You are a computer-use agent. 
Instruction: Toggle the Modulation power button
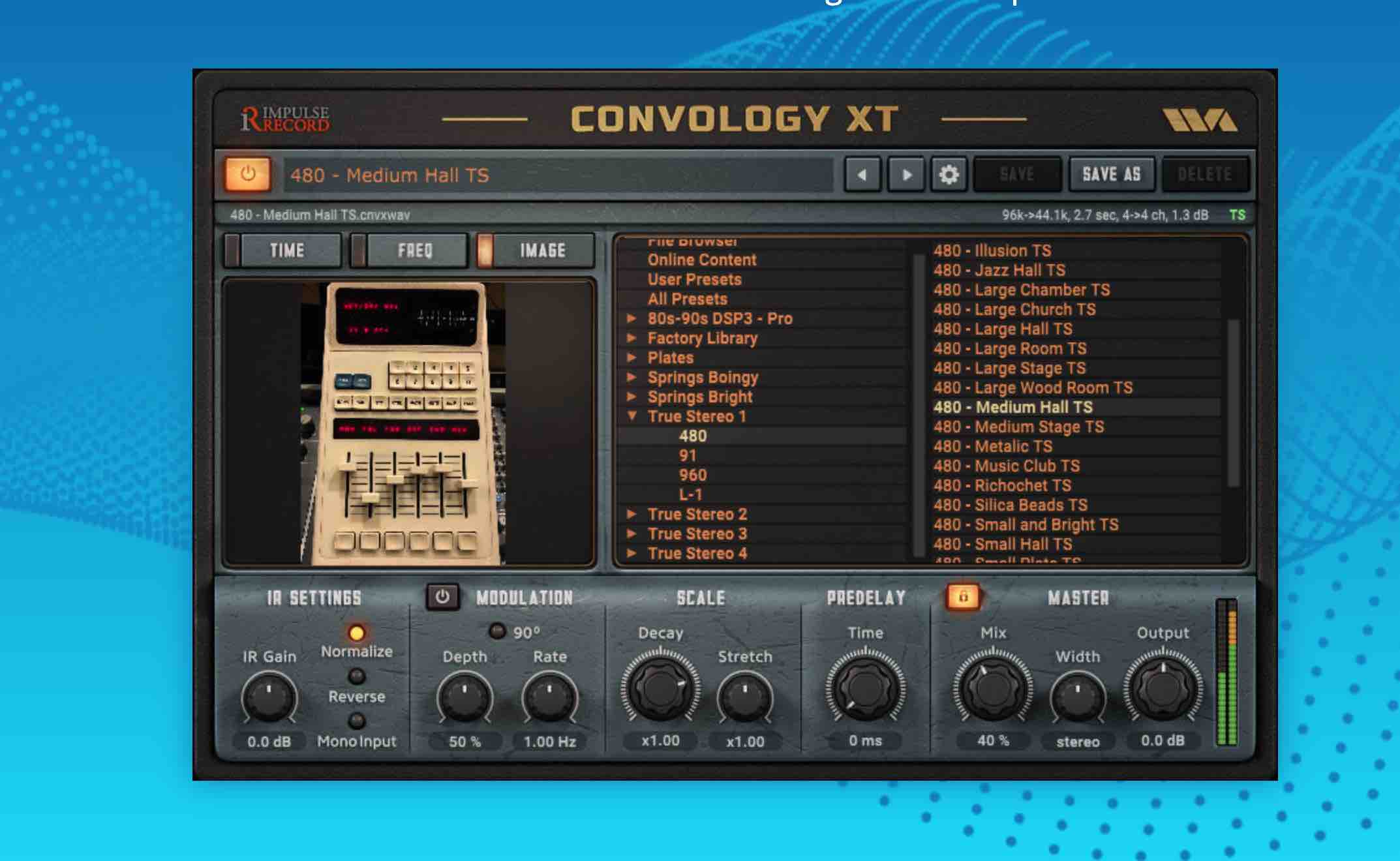(x=442, y=597)
